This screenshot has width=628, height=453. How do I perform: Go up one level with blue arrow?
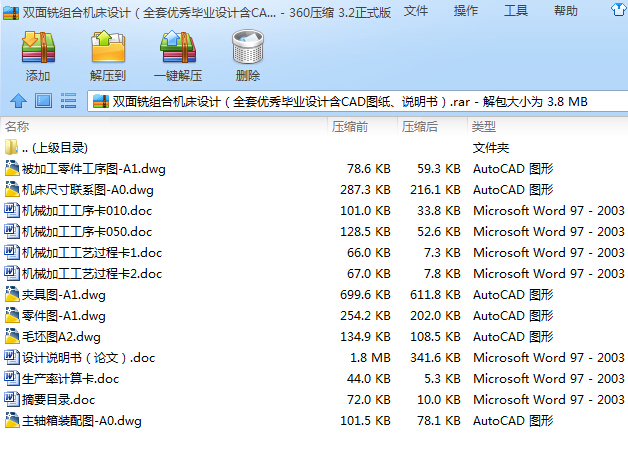pyautogui.click(x=18, y=101)
